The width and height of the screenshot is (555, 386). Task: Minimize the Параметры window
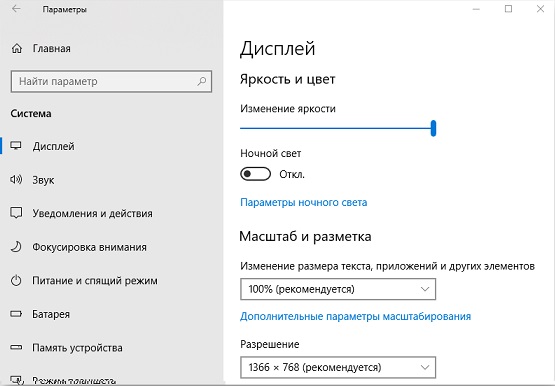tap(476, 9)
